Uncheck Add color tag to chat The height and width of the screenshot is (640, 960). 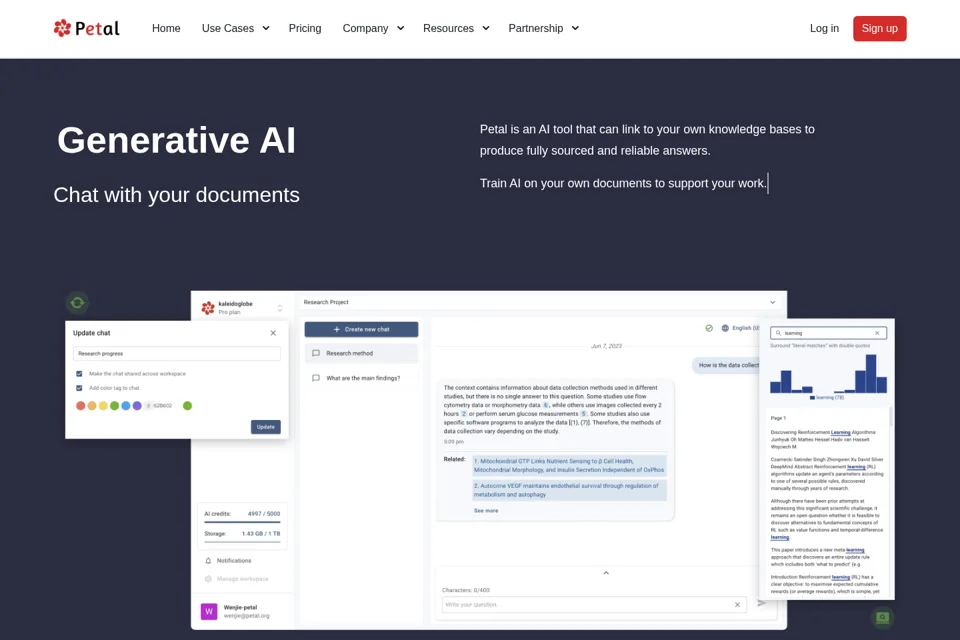79,388
